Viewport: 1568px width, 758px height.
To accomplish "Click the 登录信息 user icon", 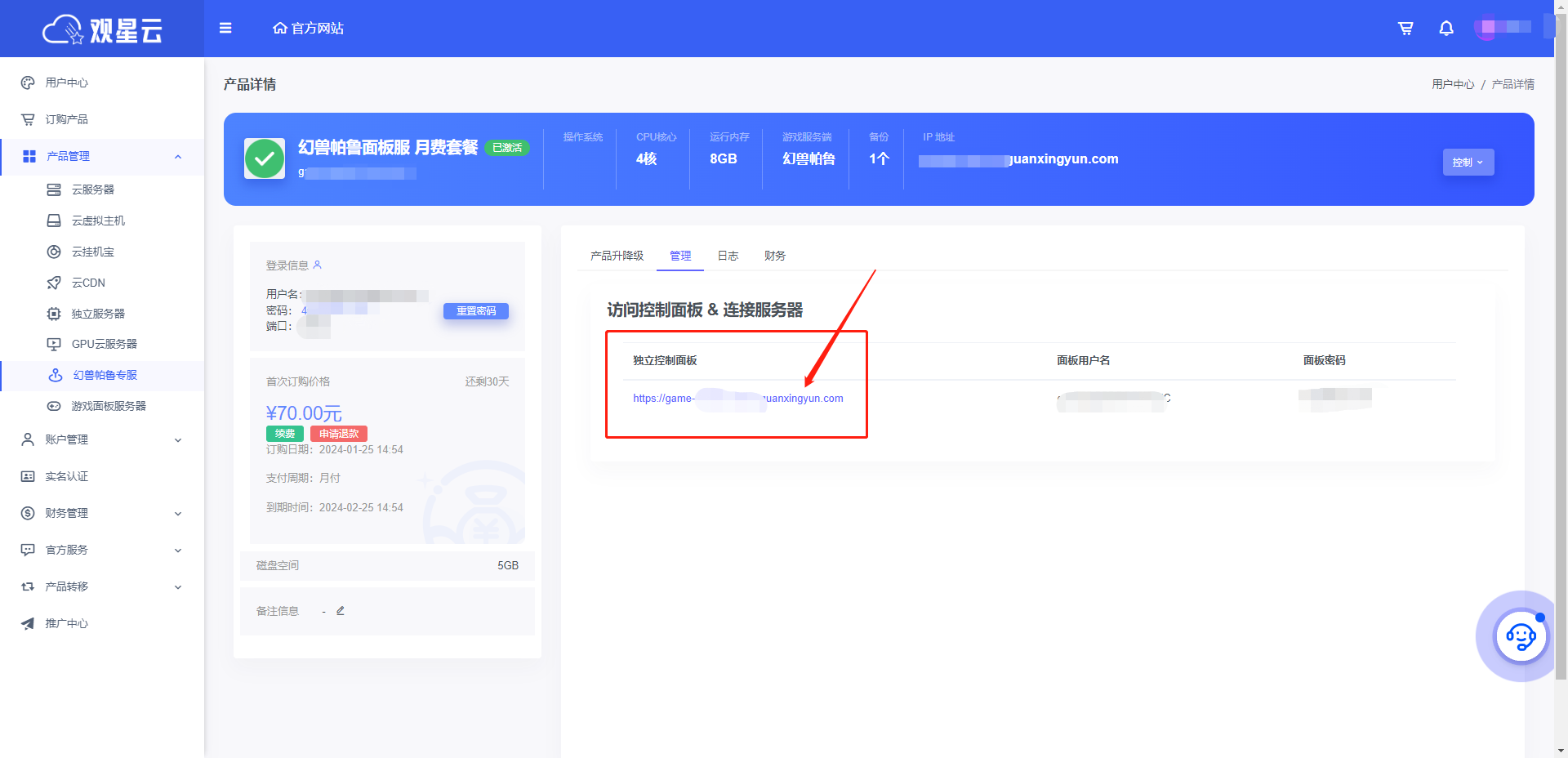I will tap(318, 265).
